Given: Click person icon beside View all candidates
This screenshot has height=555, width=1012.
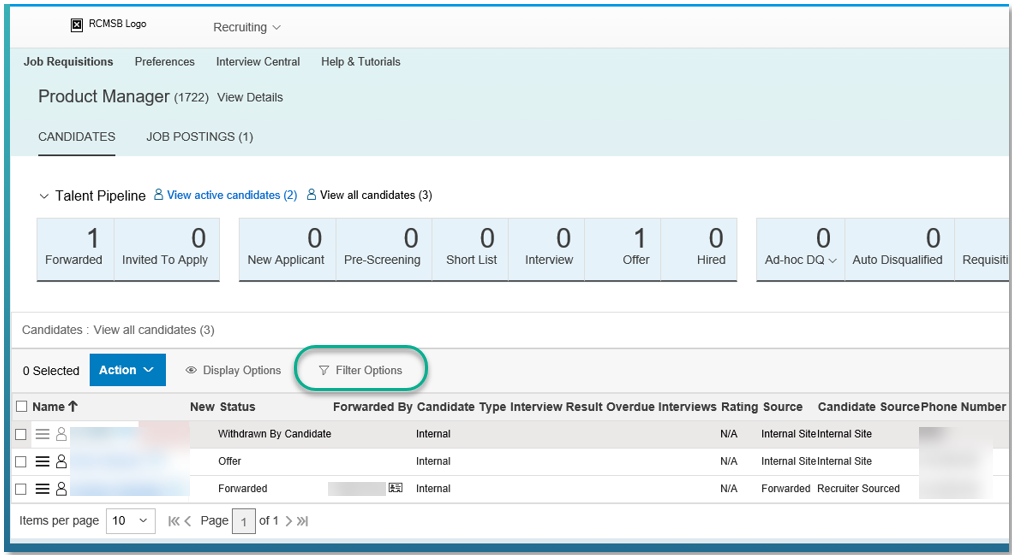Looking at the screenshot, I should click(x=311, y=194).
